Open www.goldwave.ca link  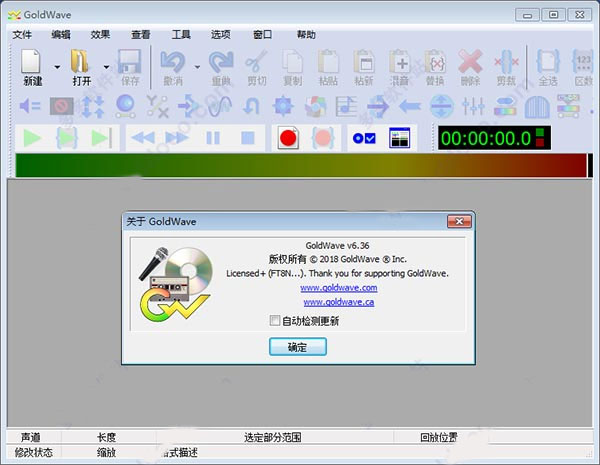[x=339, y=302]
